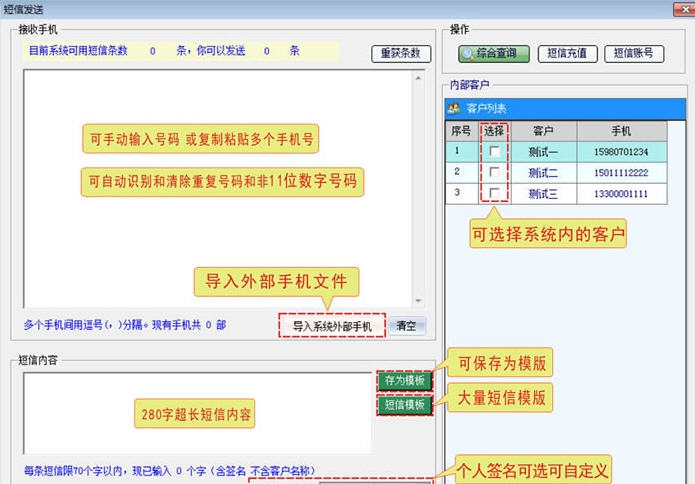Check the box for customer 测试二

tap(494, 172)
